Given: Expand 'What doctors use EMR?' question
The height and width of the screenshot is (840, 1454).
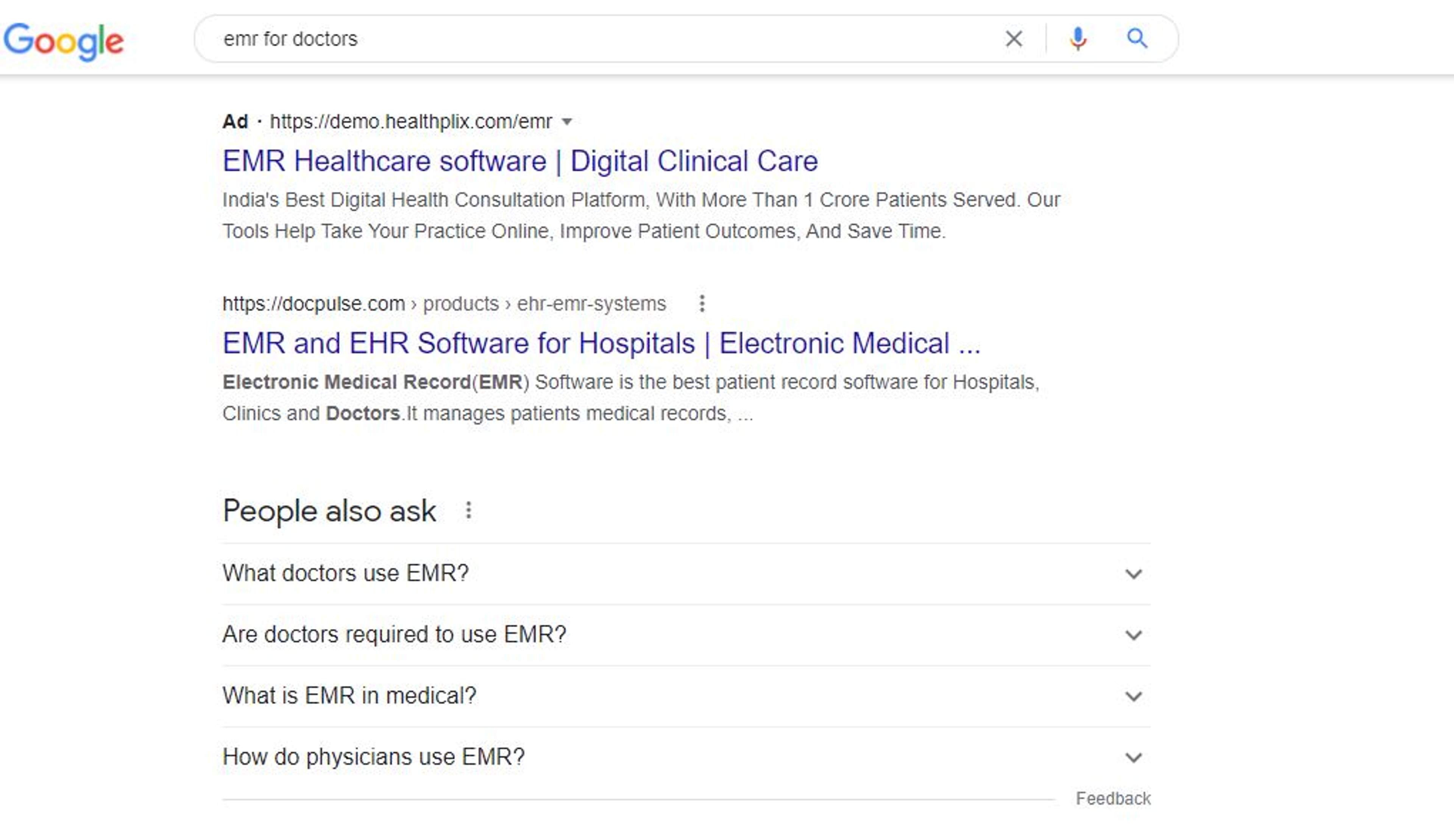Looking at the screenshot, I should point(686,574).
